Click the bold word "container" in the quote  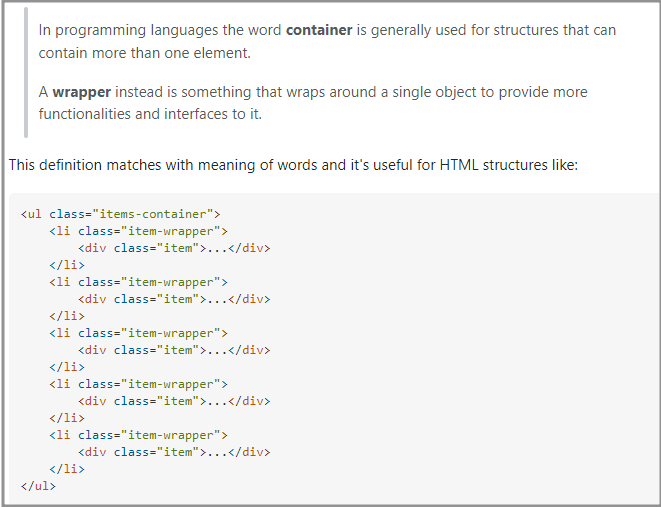click(319, 30)
